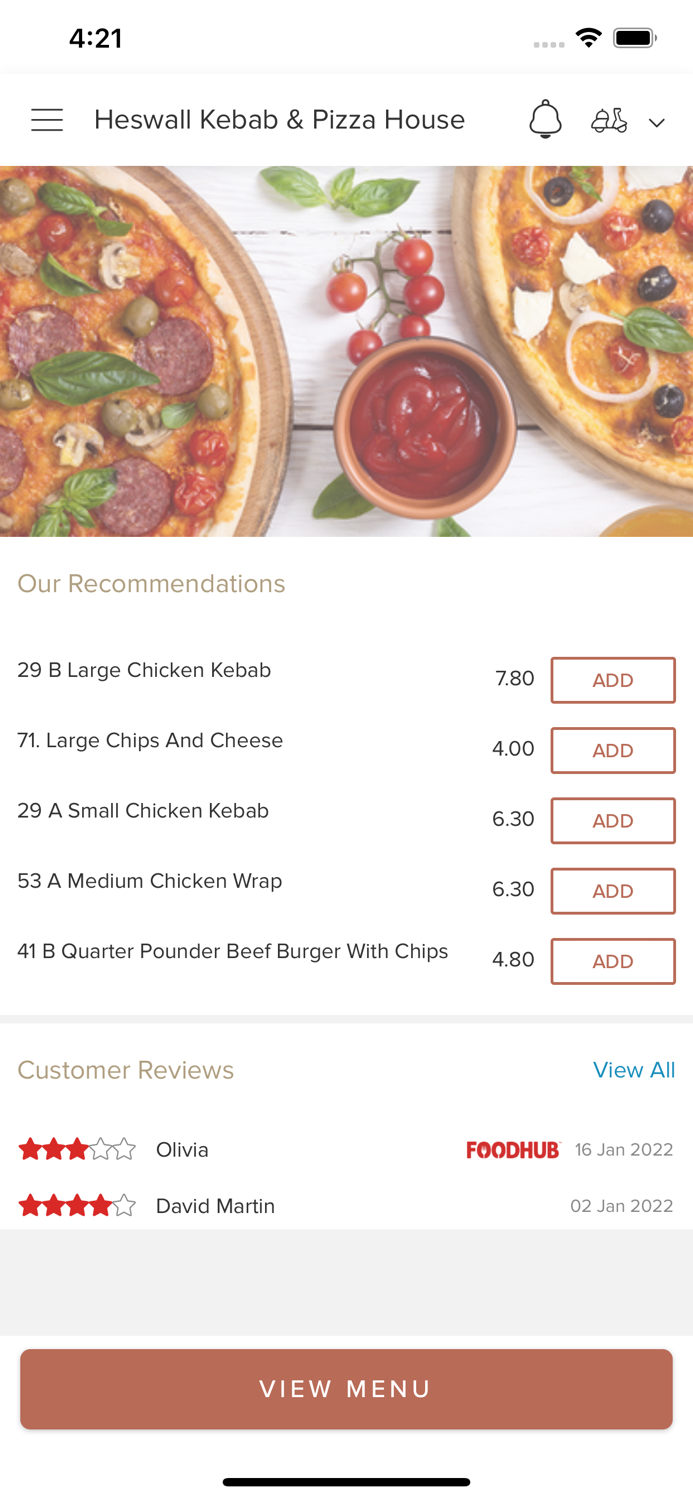Expand Customer Reviews with View All
Image resolution: width=693 pixels, height=1500 pixels.
pos(634,1070)
